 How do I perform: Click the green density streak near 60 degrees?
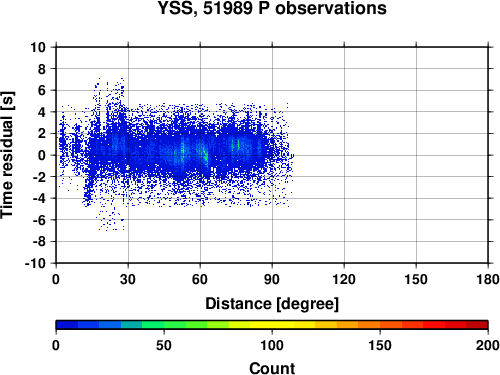point(204,154)
